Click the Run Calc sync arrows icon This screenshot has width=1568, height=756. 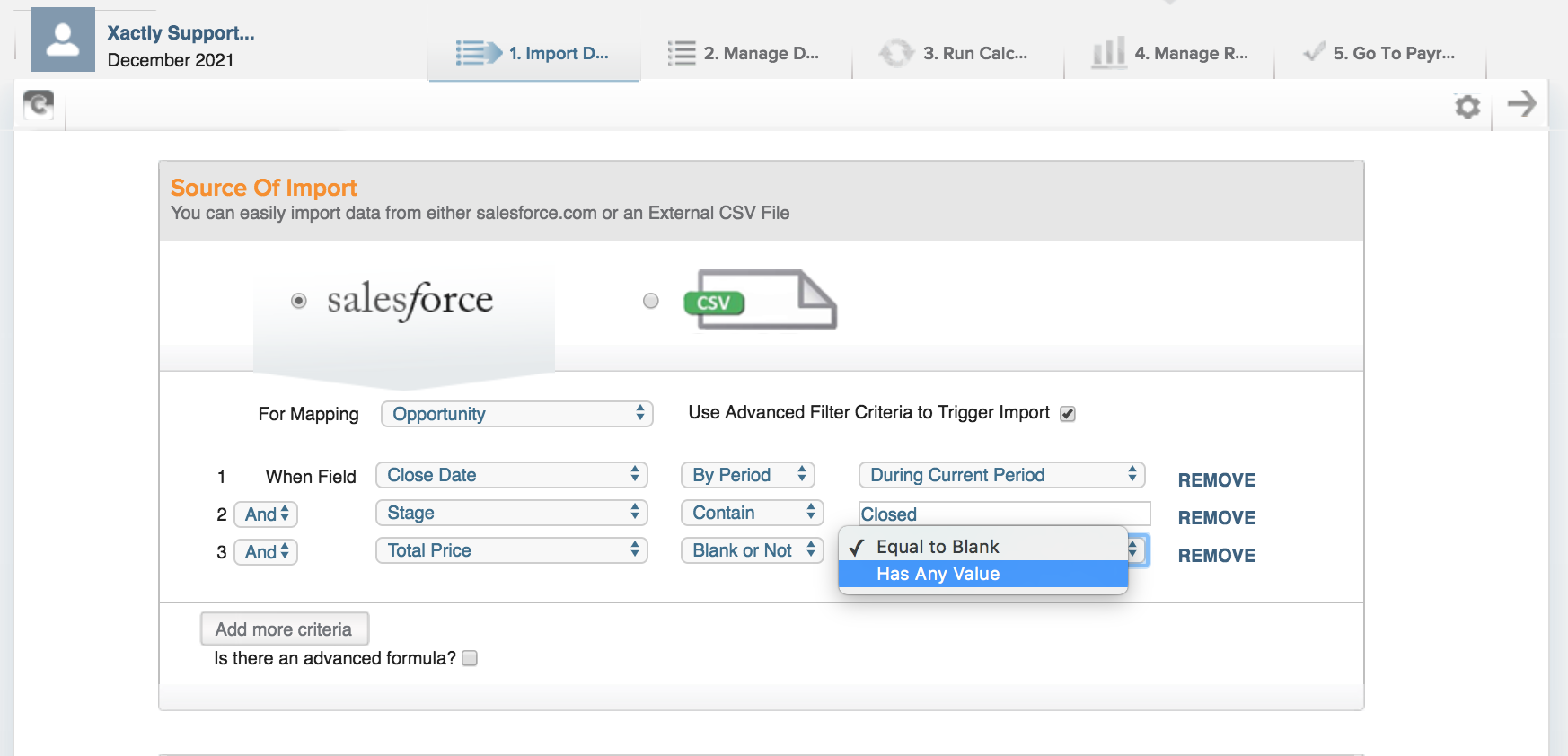895,53
